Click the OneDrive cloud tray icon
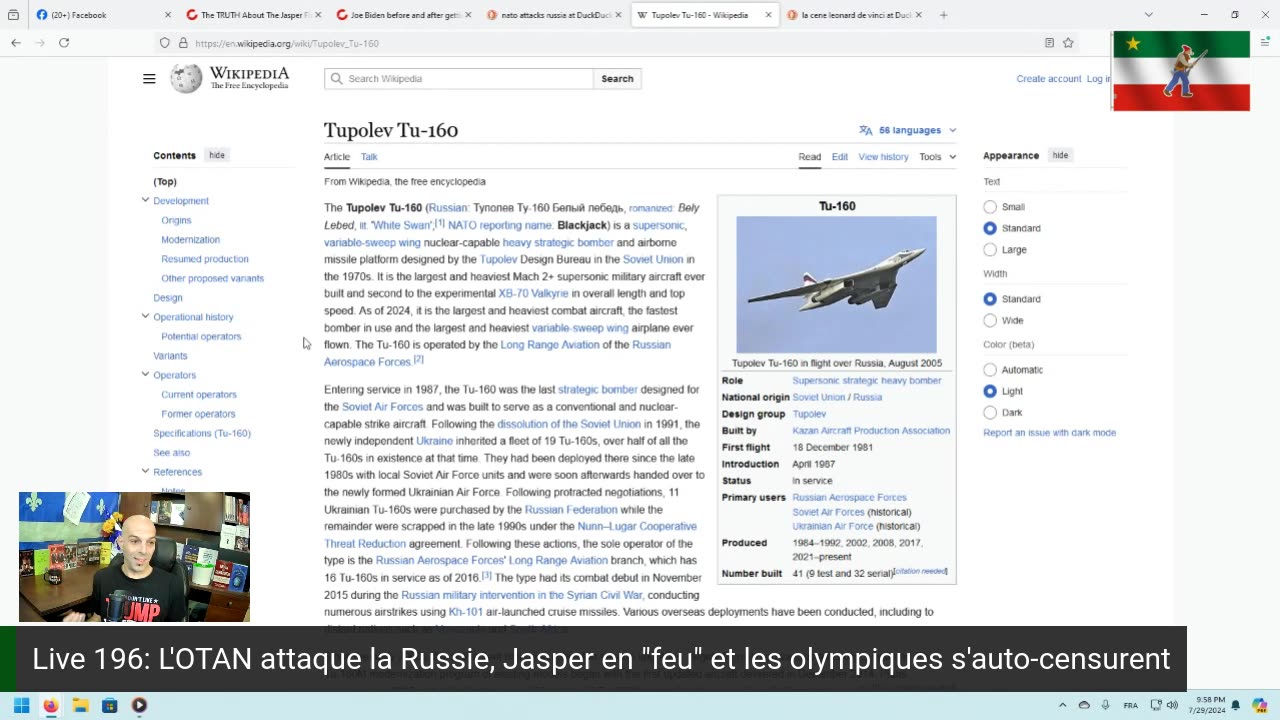The image size is (1280, 720). pos(1084,705)
